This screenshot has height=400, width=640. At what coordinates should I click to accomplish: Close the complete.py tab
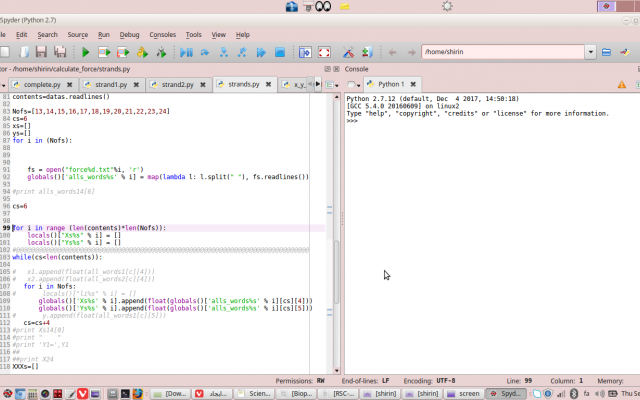coord(70,84)
